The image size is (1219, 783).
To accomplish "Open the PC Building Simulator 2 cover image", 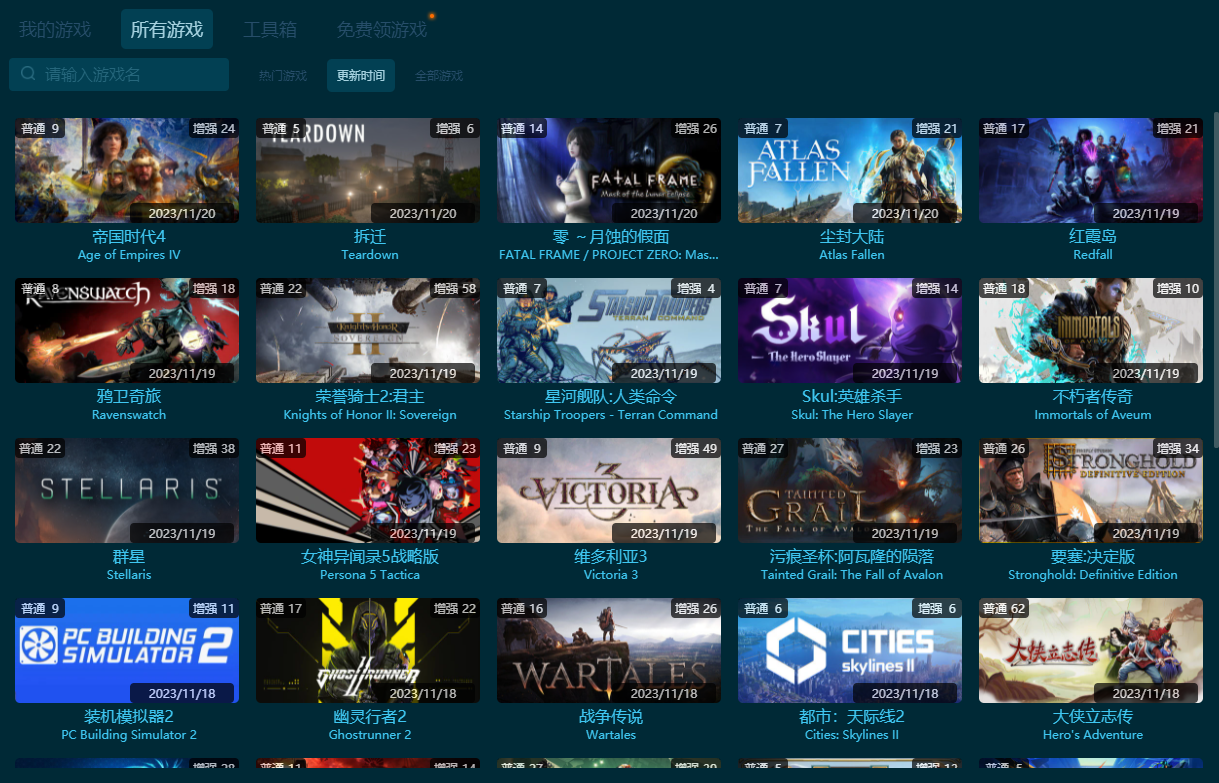I will (x=127, y=650).
